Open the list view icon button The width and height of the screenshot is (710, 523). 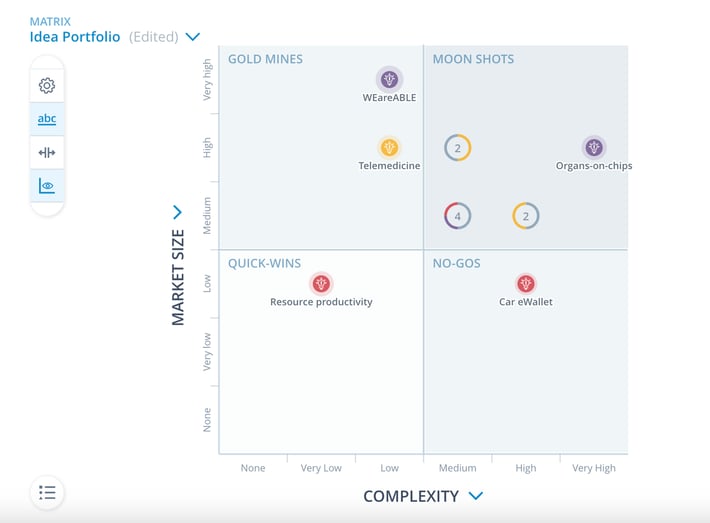pos(47,492)
